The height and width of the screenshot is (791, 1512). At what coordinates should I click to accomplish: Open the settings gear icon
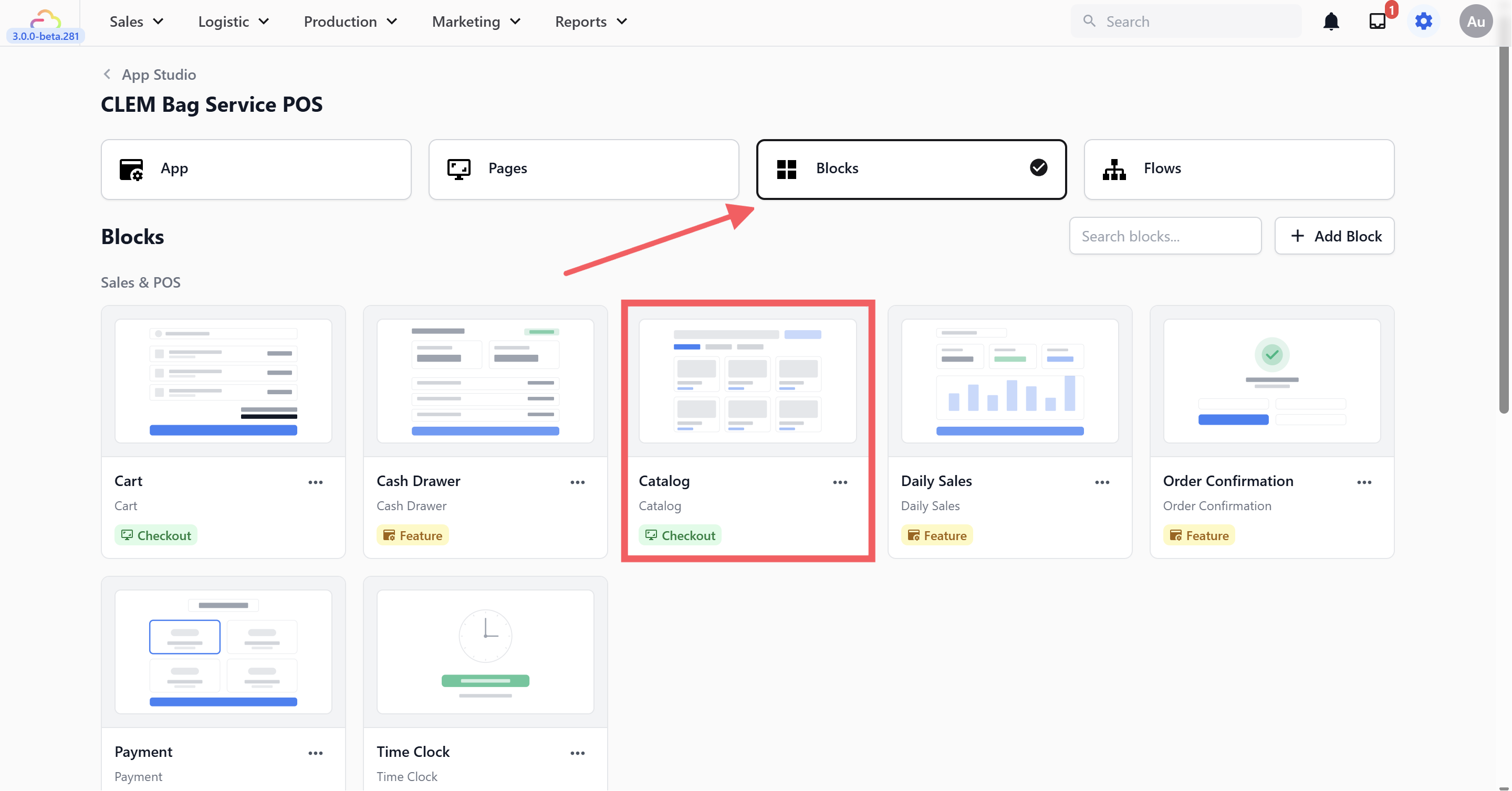(x=1423, y=22)
